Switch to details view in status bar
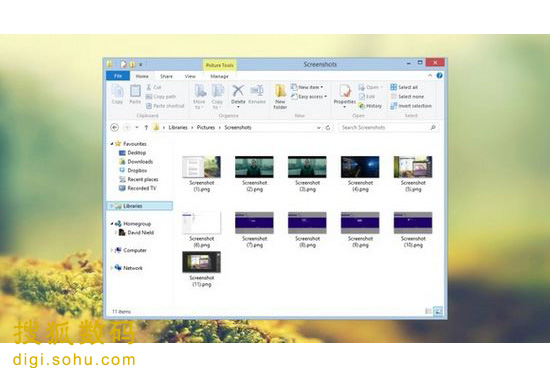 428,311
